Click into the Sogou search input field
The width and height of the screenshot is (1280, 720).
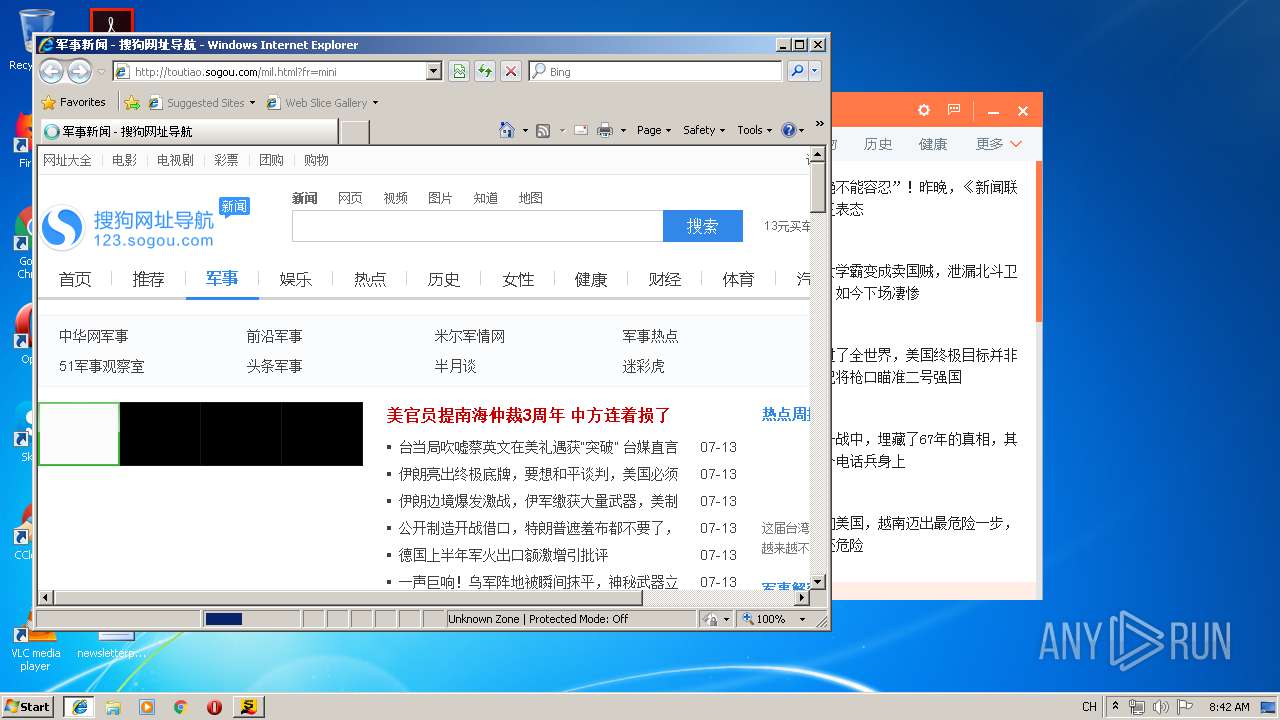tap(477, 226)
